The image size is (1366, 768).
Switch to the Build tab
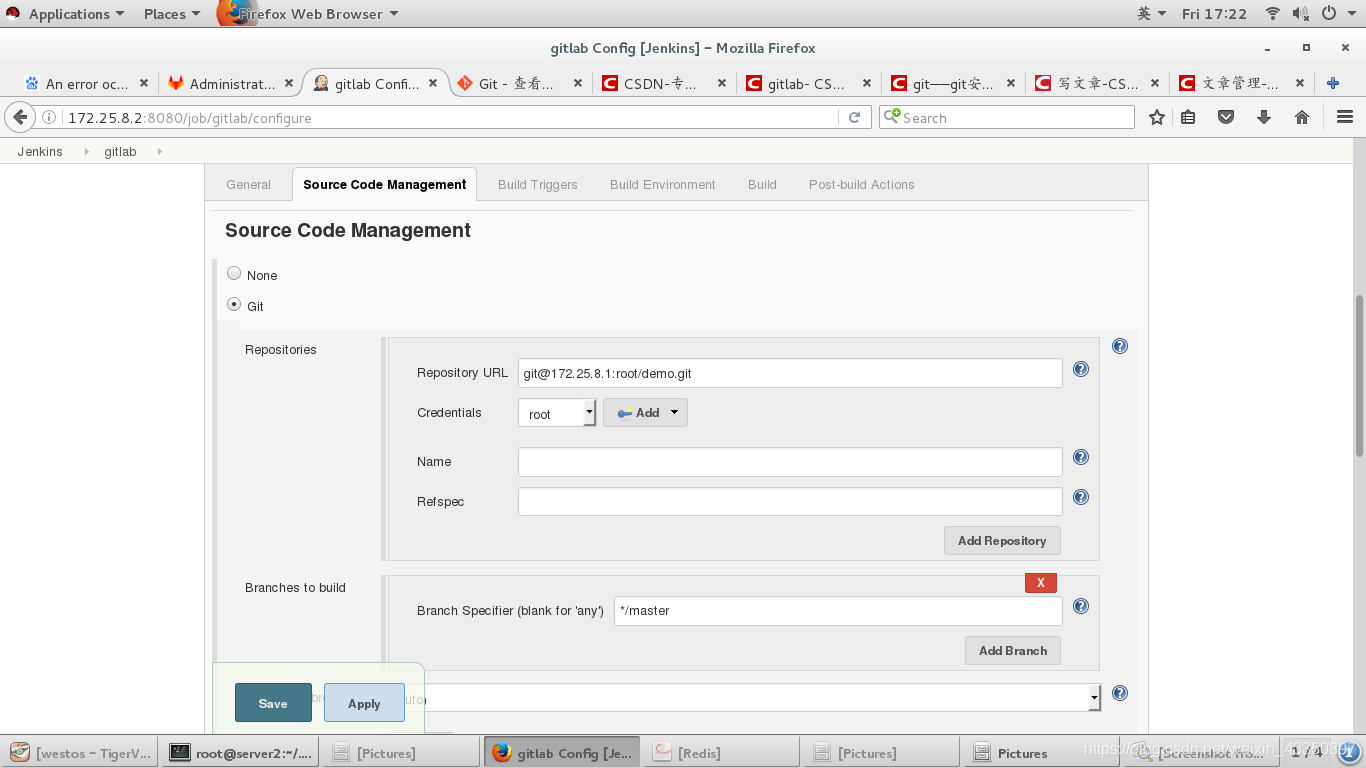[x=762, y=184]
